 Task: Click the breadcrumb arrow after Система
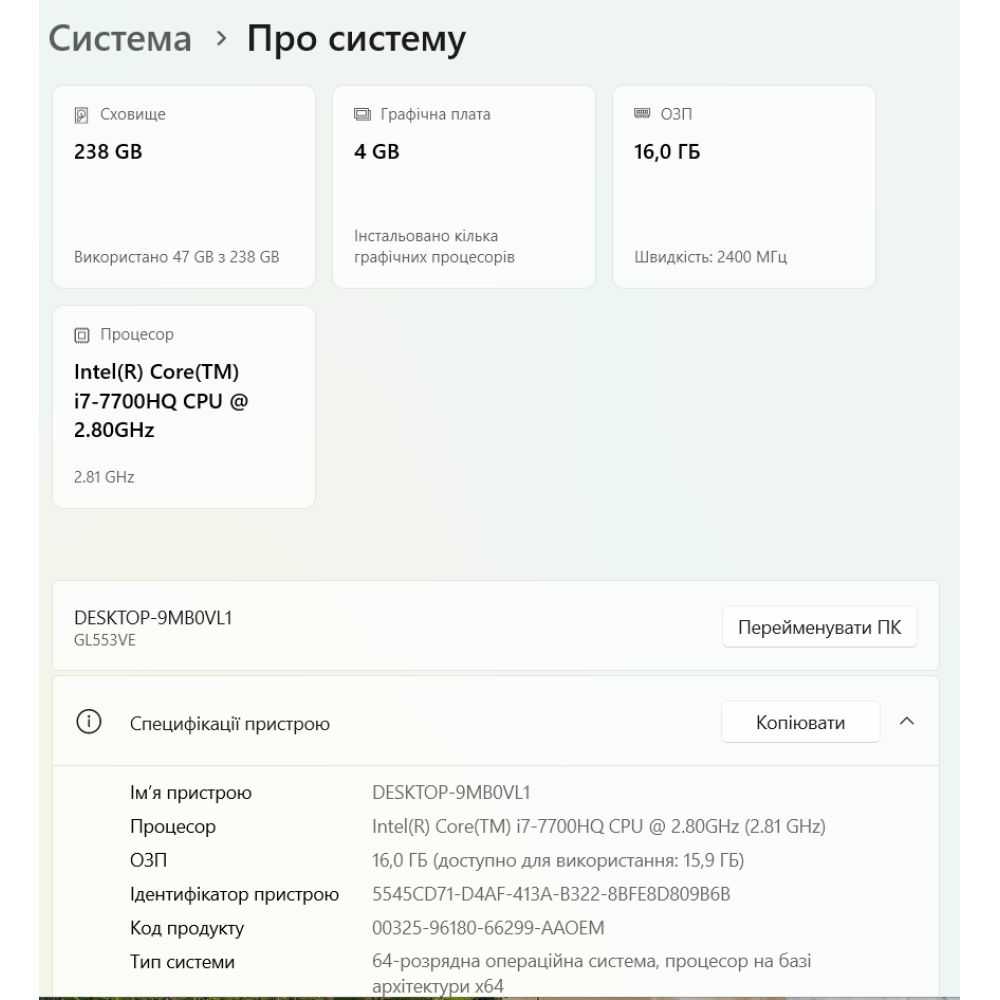tap(220, 40)
